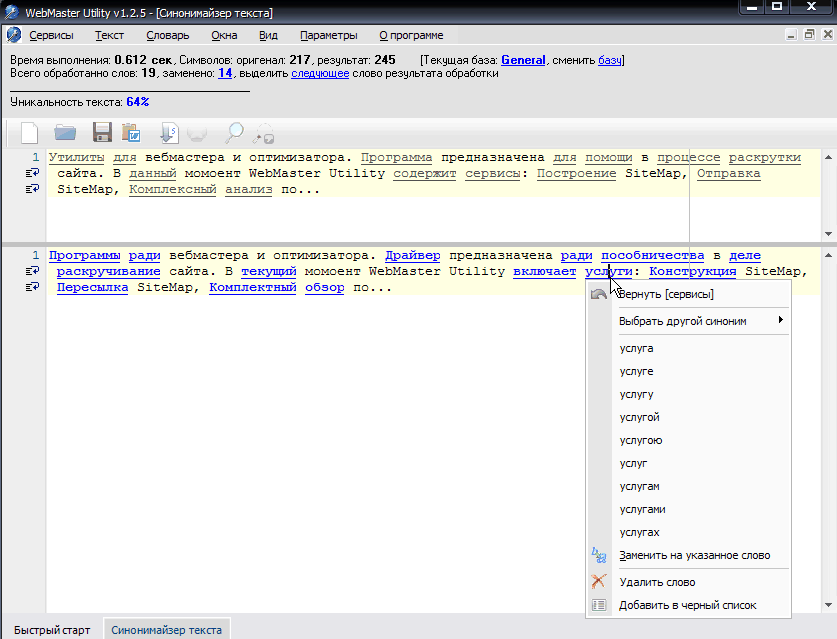837x639 pixels.
Task: Click the app icon left of Сервисы
Action: 13,35
